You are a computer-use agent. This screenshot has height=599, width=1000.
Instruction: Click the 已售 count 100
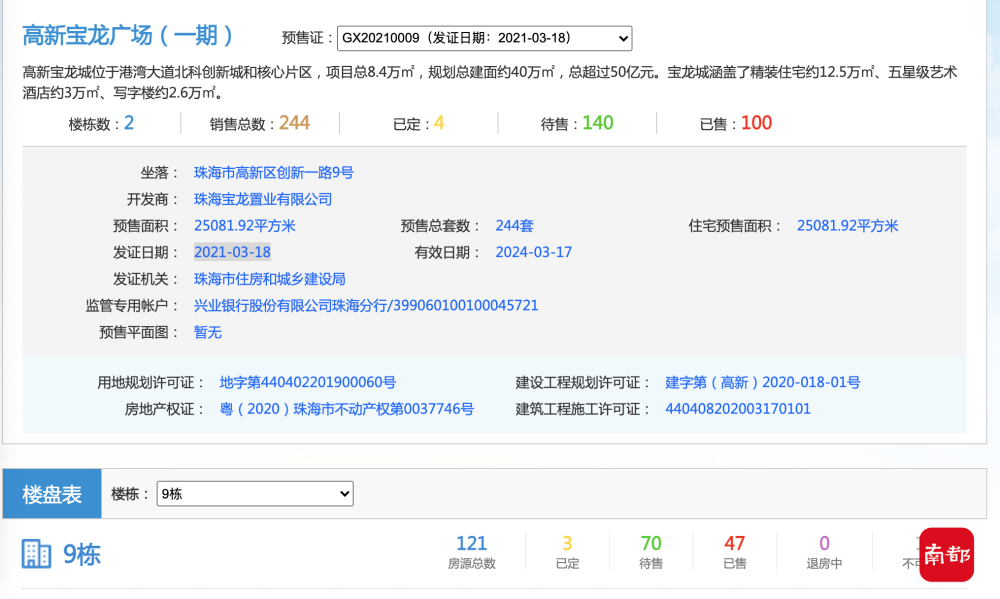[756, 123]
